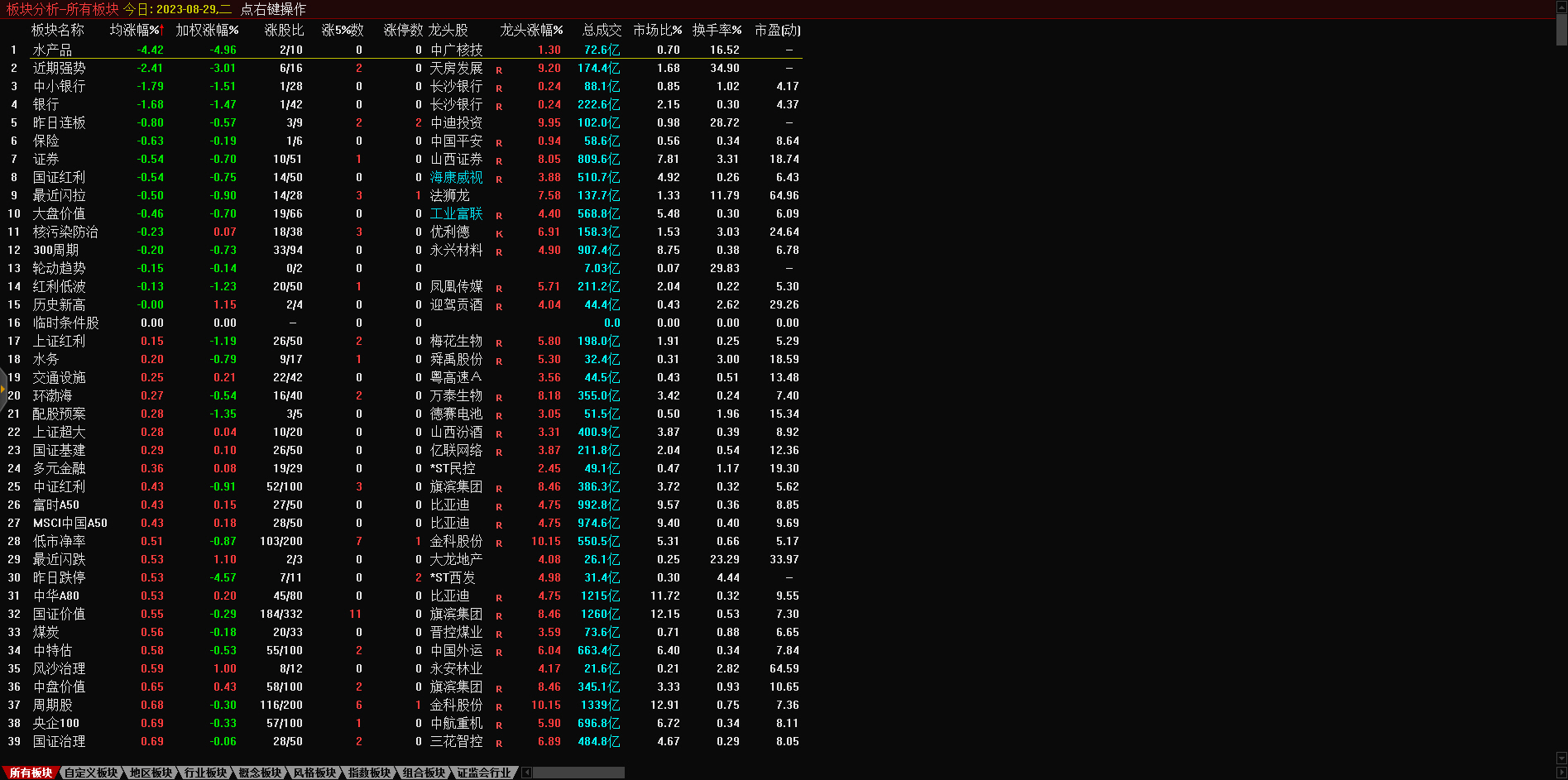This screenshot has height=780, width=1568.
Task: Click the K marker beside 优利德
Action: [x=499, y=233]
